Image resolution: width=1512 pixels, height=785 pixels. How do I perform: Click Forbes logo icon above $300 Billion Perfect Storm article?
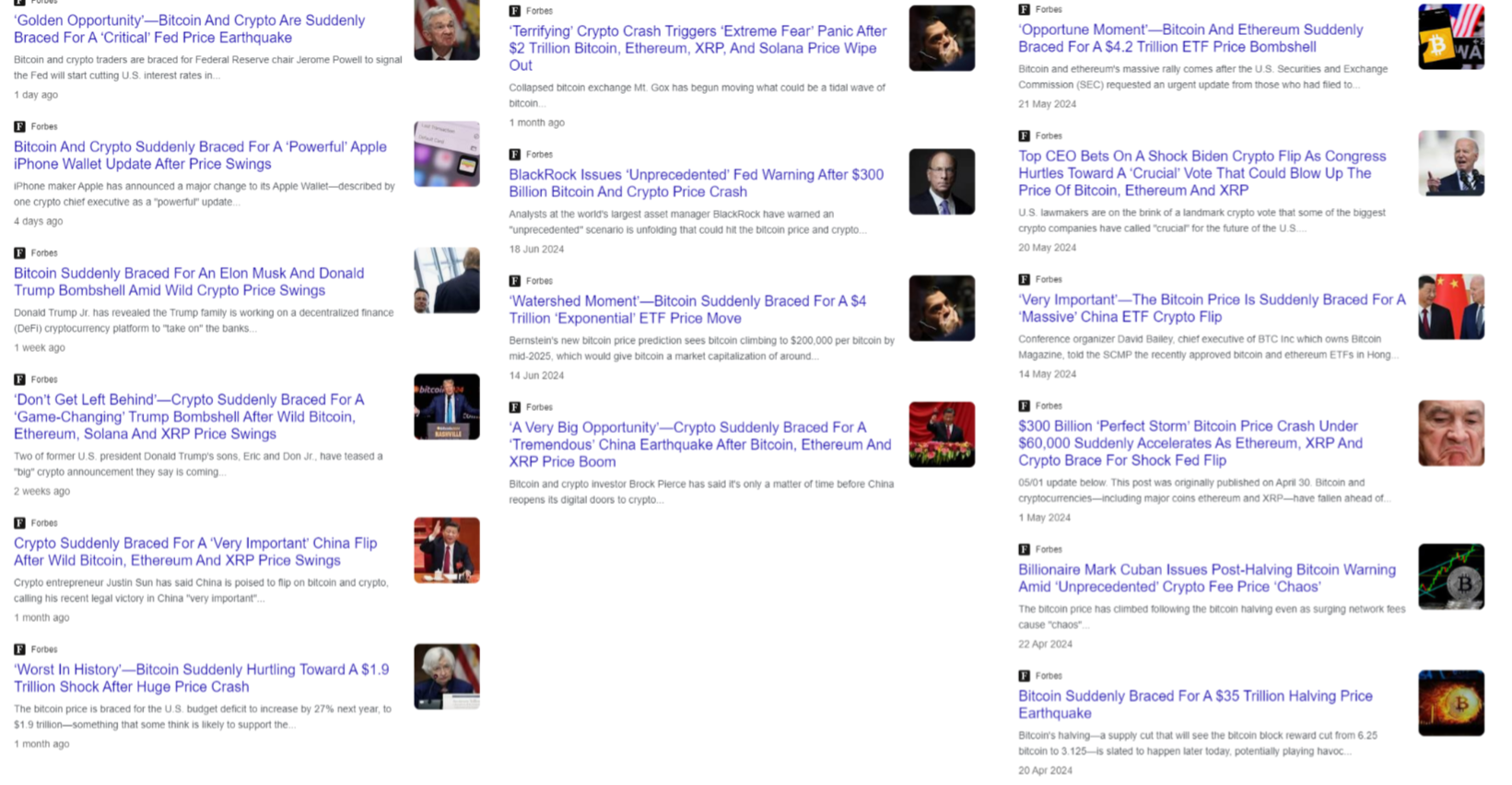[1024, 405]
